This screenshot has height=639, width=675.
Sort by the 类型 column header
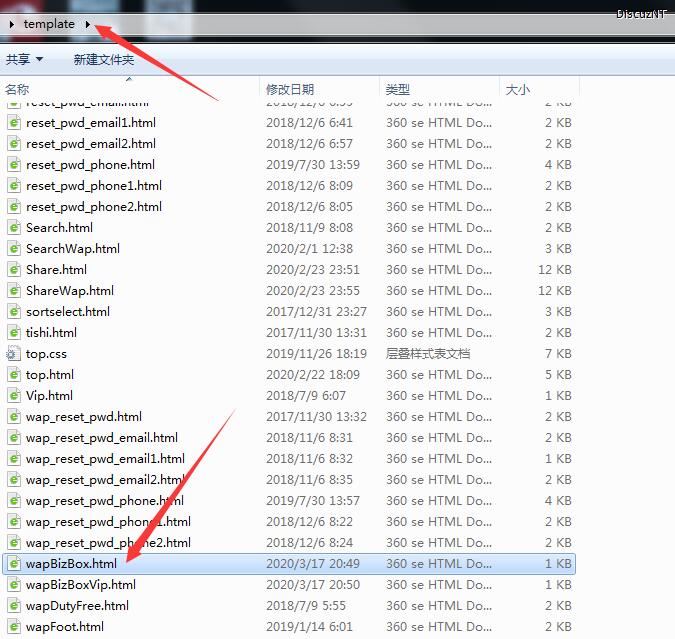coord(397,90)
